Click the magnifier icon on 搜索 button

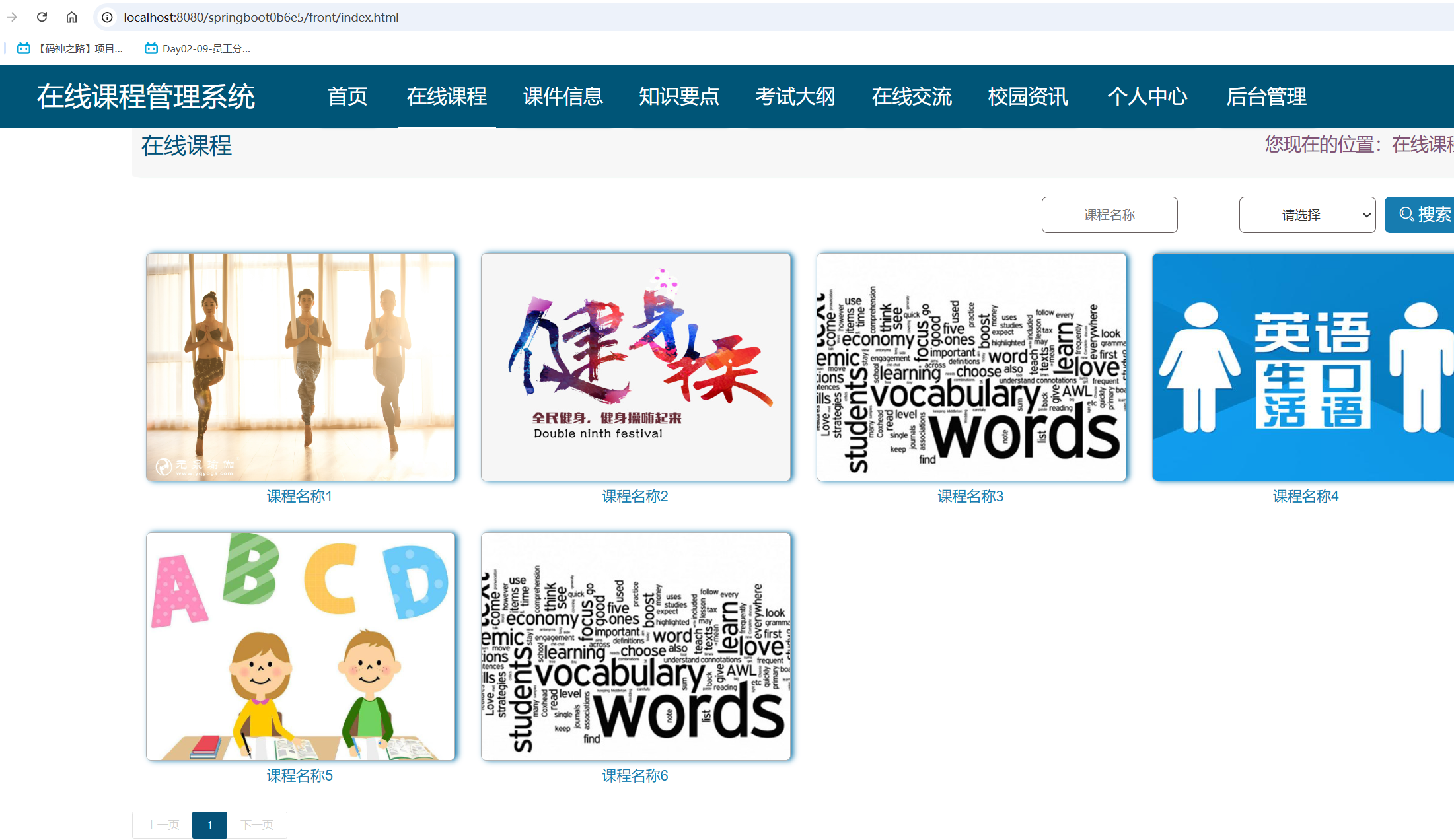point(1406,215)
